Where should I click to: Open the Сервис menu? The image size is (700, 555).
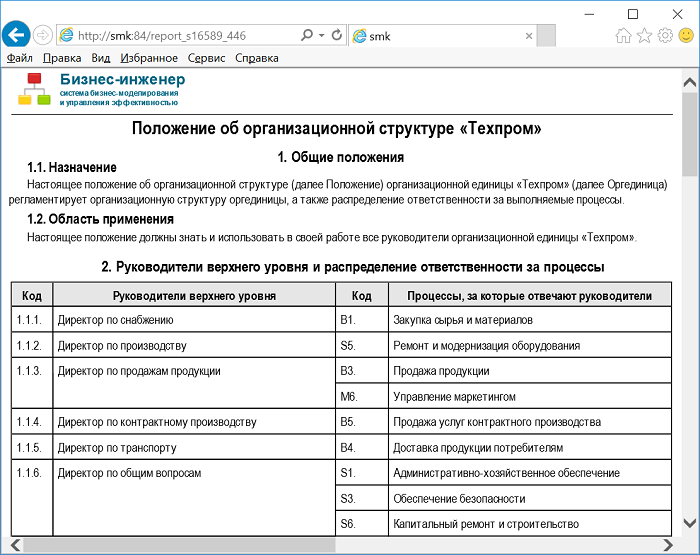(x=206, y=58)
